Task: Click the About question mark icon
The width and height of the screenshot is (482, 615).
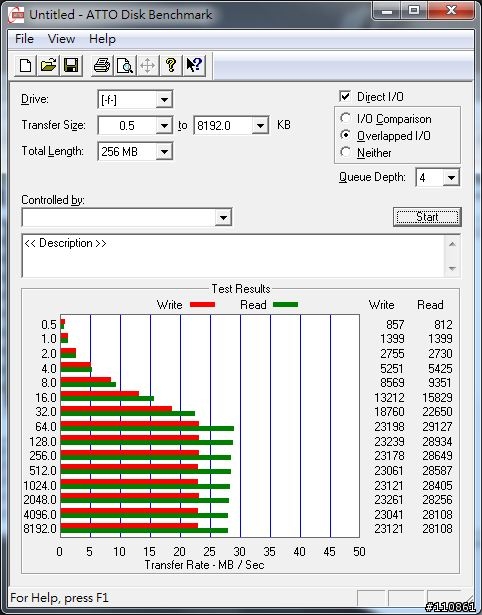Action: pyautogui.click(x=171, y=65)
